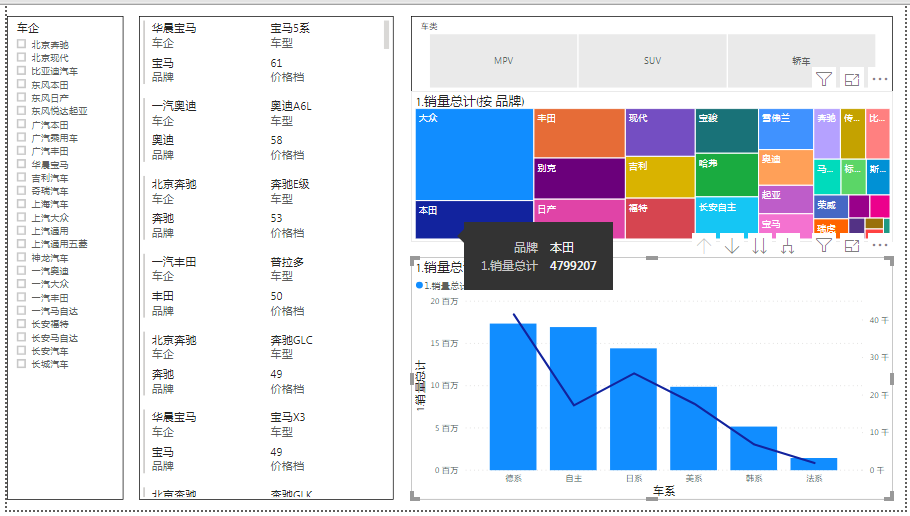Check the 华晨宝马 slicer checkbox
Viewport: 910px width, 516px height.
(x=21, y=164)
